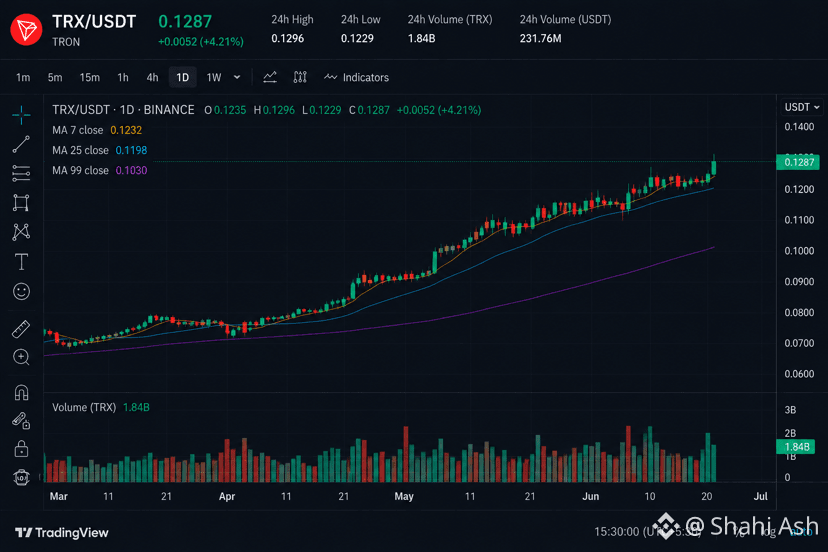This screenshot has width=828, height=552.
Task: Click the May label on time axis
Action: 404,497
